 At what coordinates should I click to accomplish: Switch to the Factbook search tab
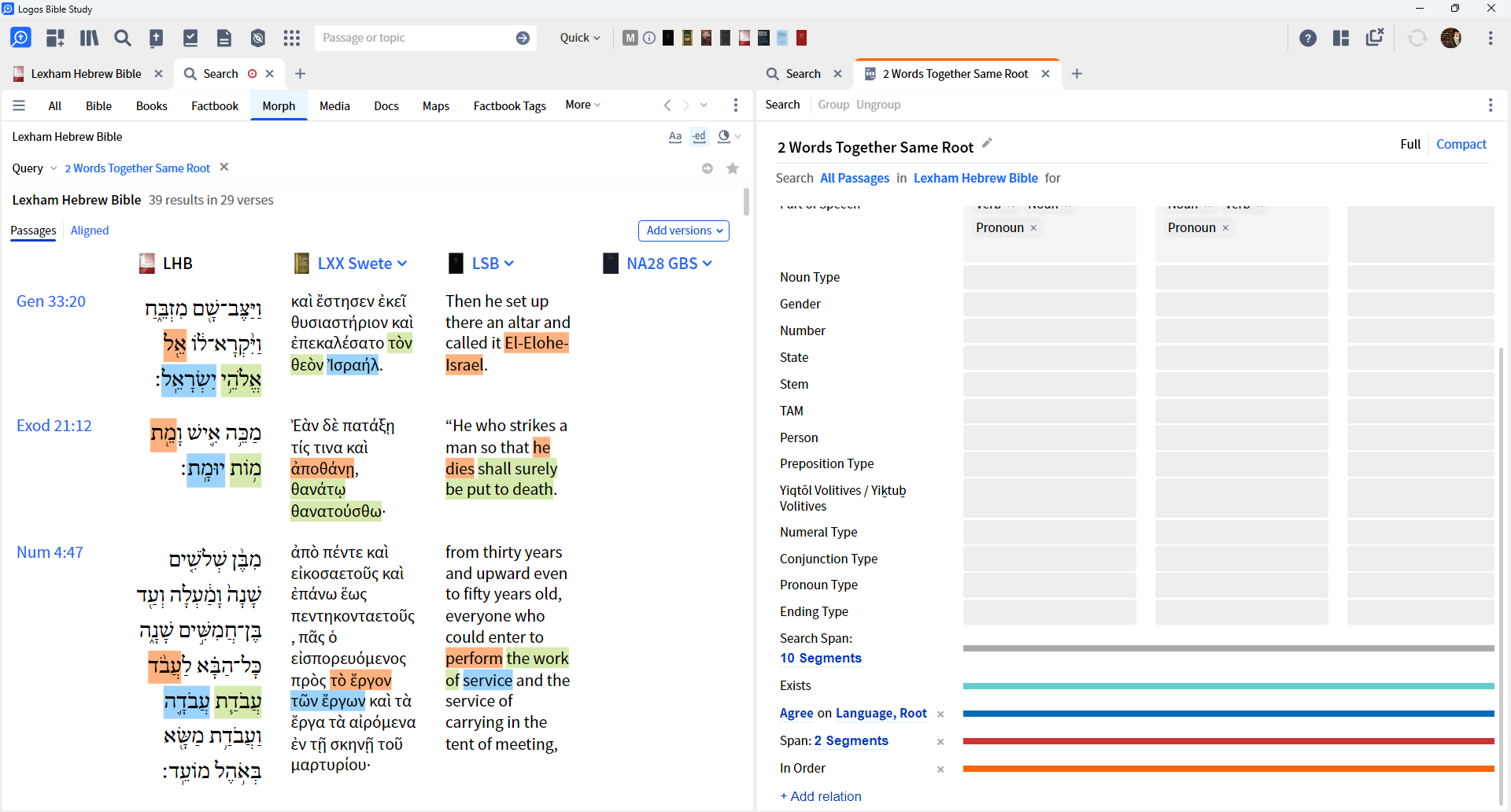click(215, 106)
